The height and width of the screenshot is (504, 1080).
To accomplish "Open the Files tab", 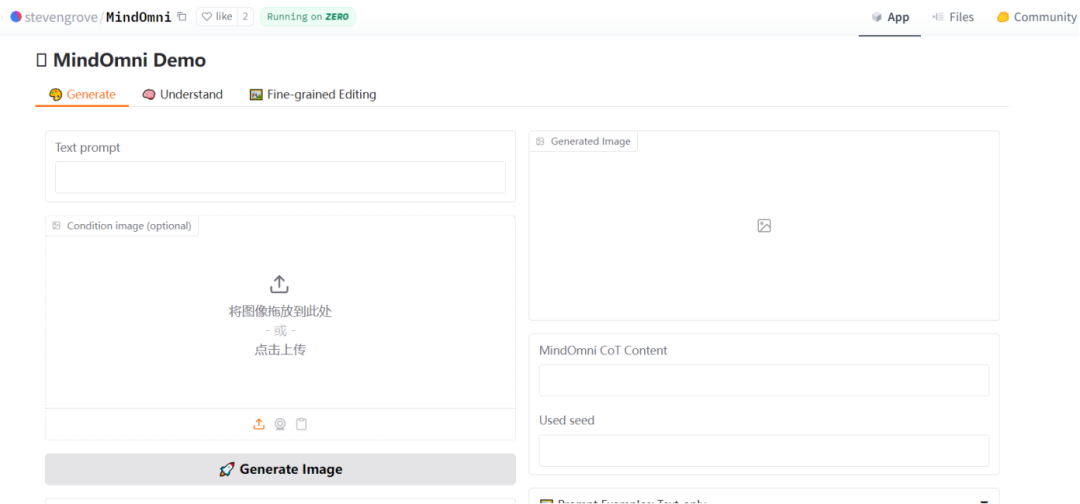I will point(953,17).
